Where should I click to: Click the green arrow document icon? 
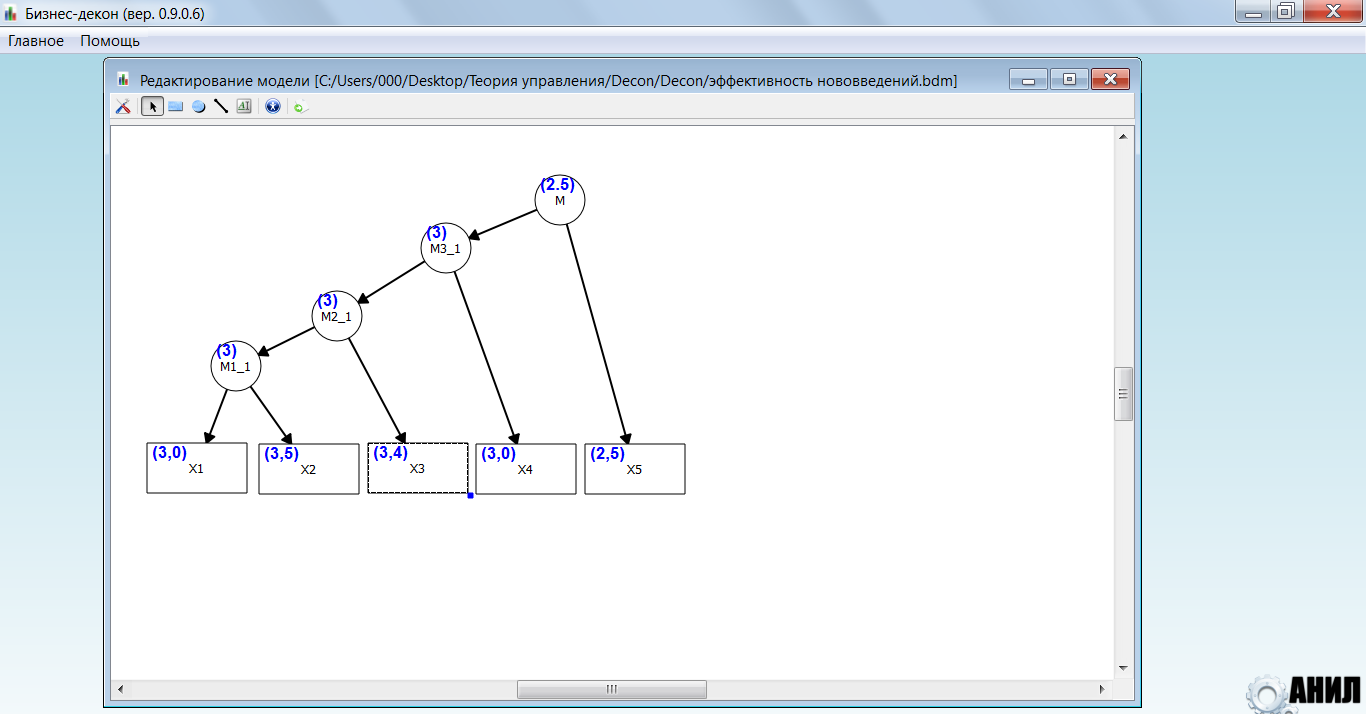pos(300,106)
